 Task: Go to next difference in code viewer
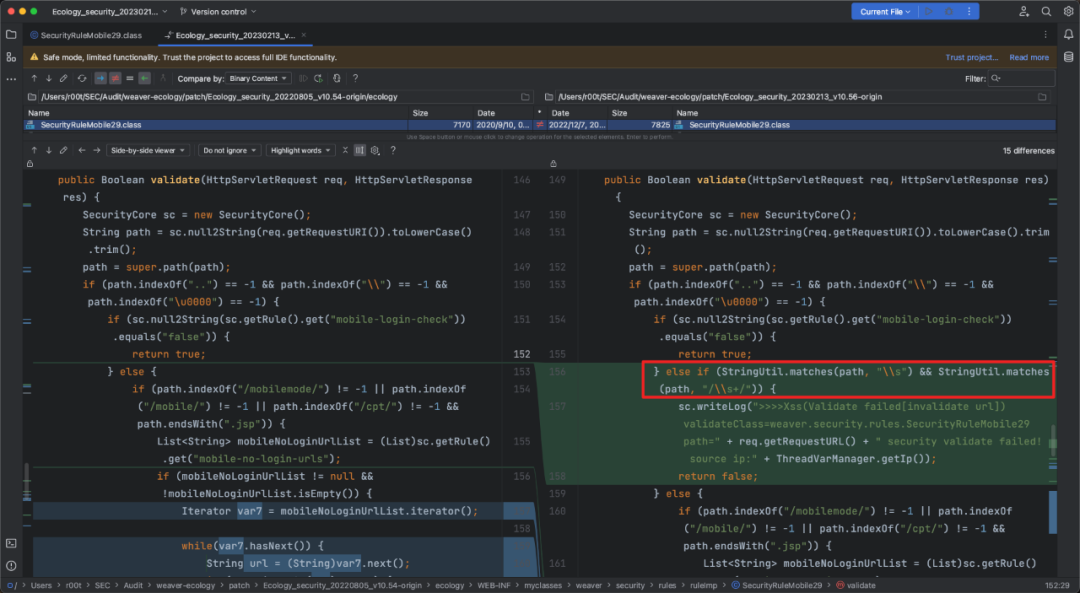[x=48, y=150]
